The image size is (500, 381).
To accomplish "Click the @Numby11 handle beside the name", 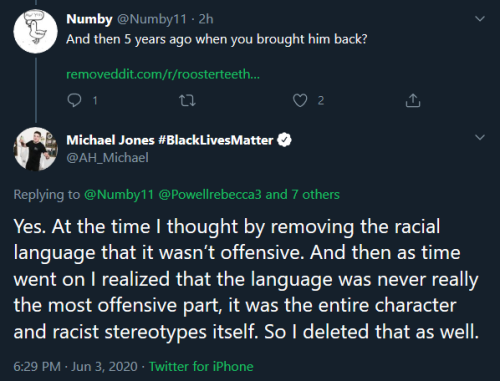I will 152,19.
